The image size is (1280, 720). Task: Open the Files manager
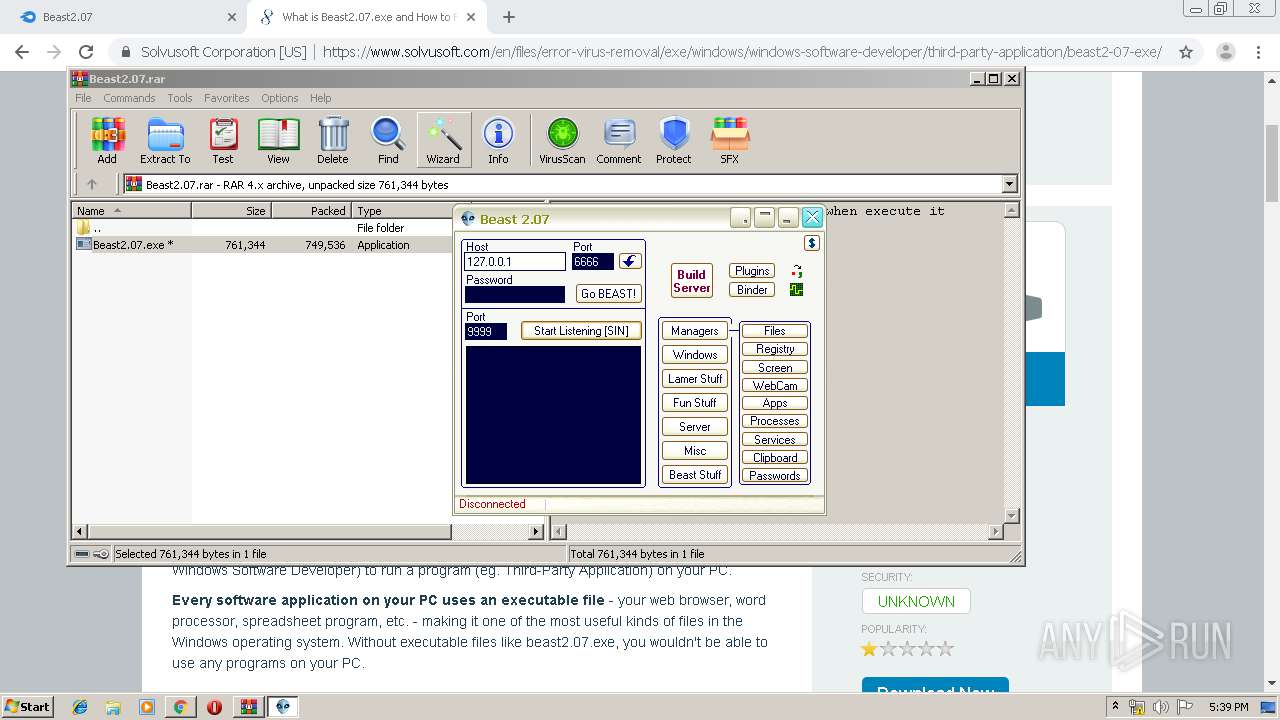coord(775,331)
